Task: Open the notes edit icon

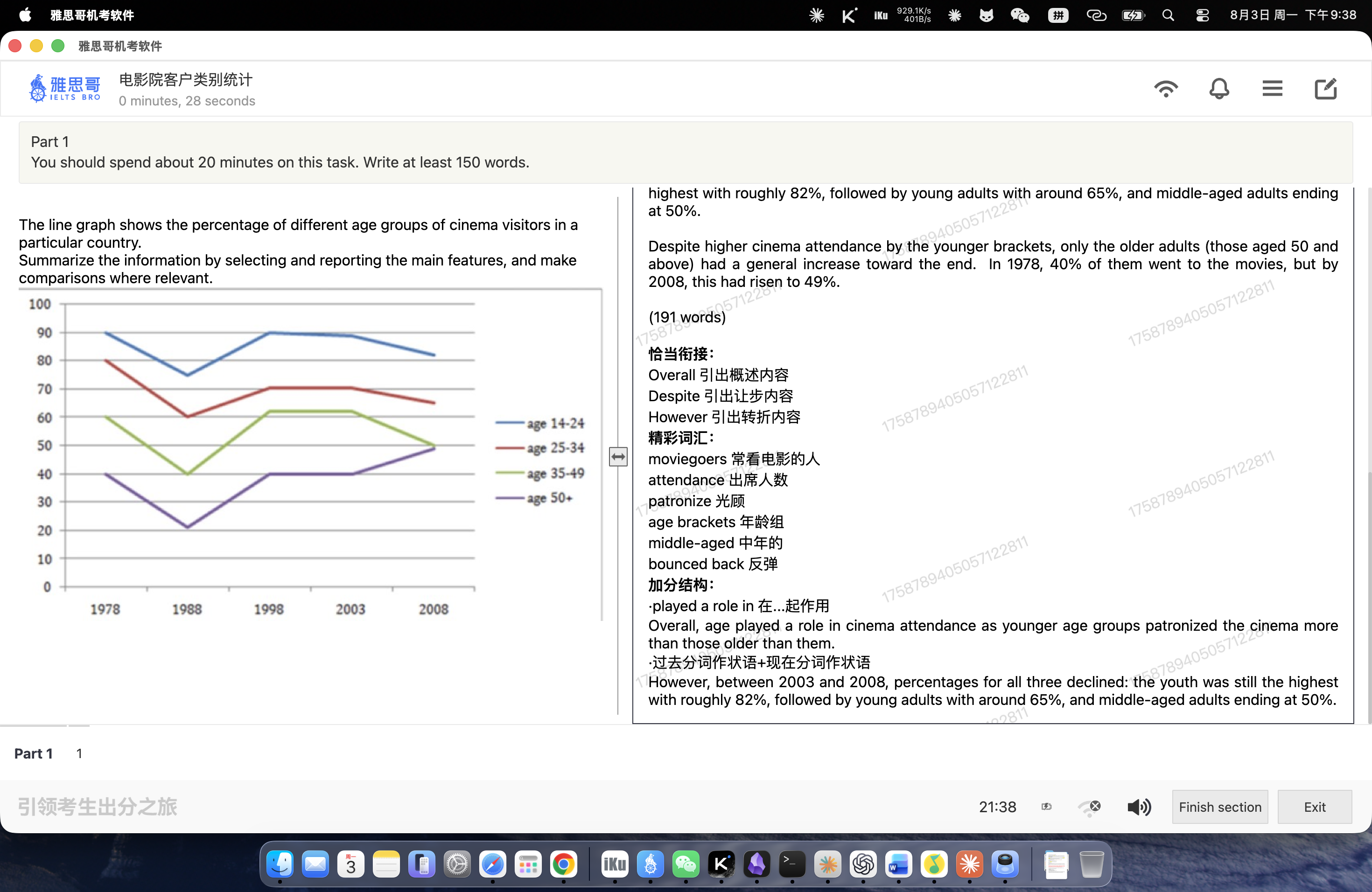Action: coord(1325,89)
